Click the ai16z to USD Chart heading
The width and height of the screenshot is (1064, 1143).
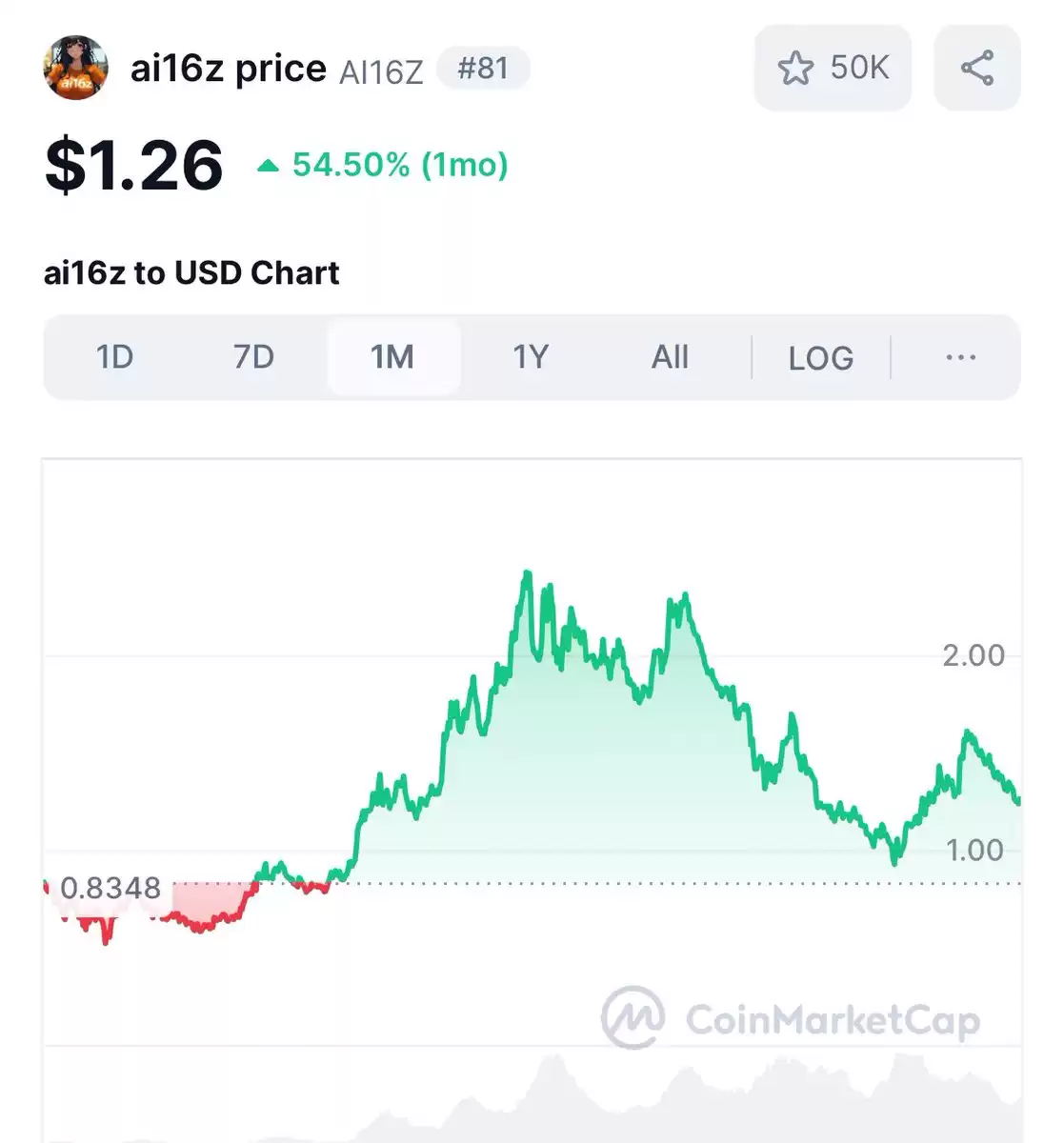[x=191, y=273]
